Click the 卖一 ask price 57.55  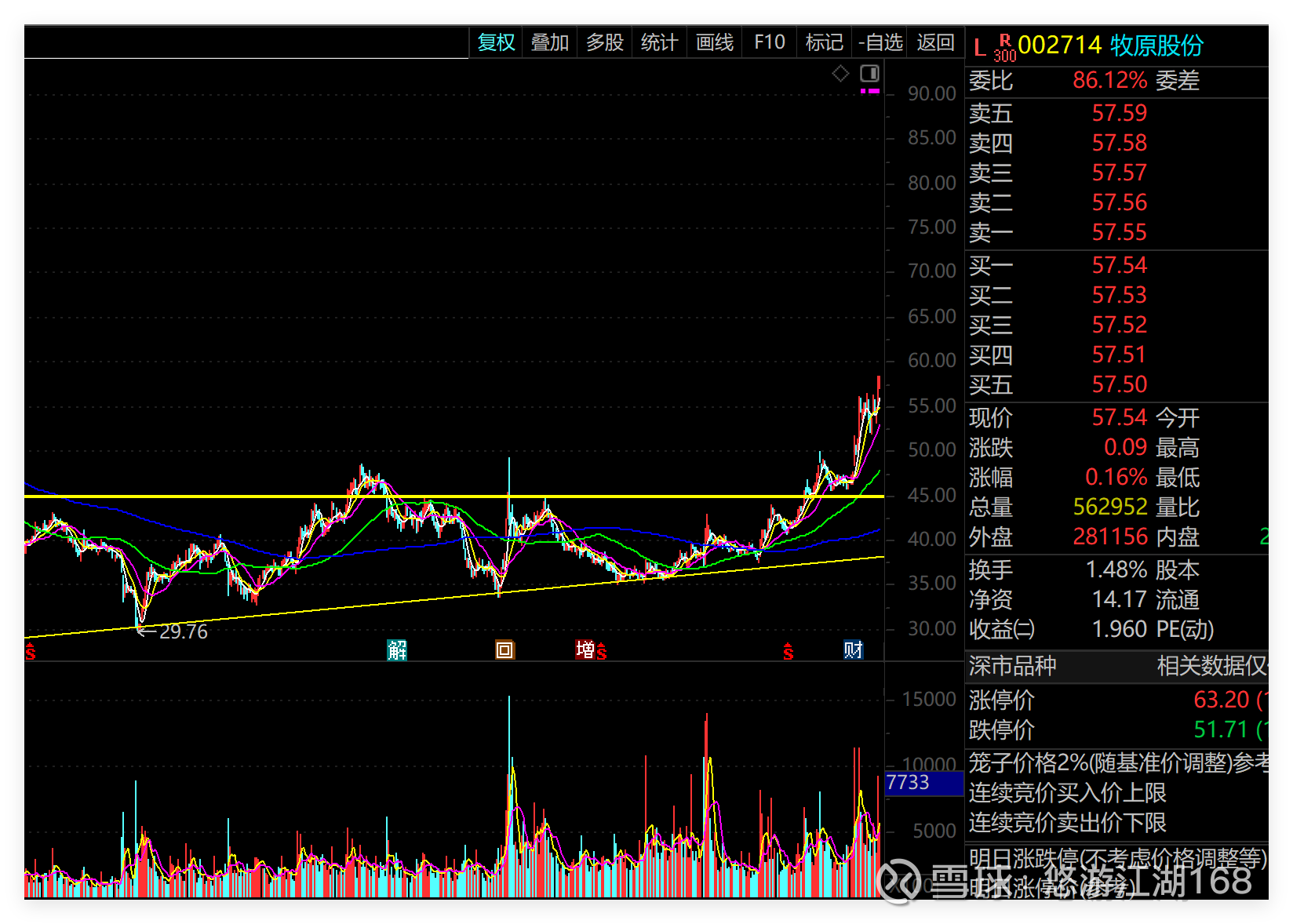click(1120, 232)
